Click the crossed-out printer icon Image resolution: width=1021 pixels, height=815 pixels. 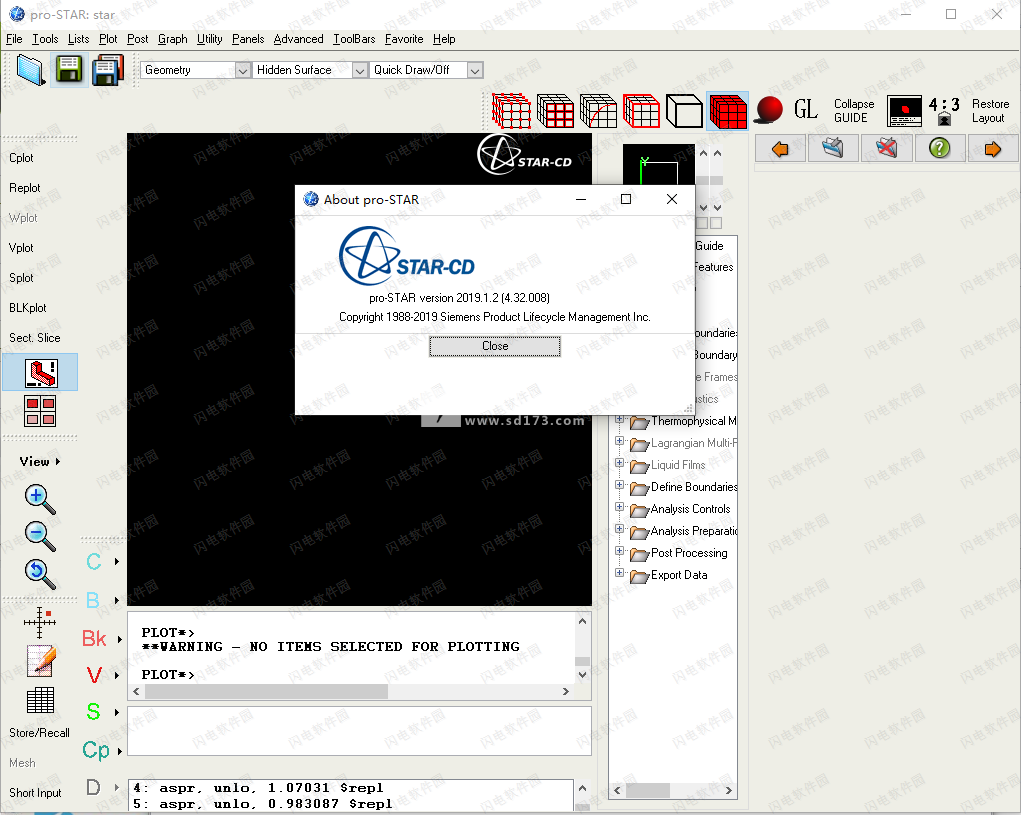click(x=886, y=149)
